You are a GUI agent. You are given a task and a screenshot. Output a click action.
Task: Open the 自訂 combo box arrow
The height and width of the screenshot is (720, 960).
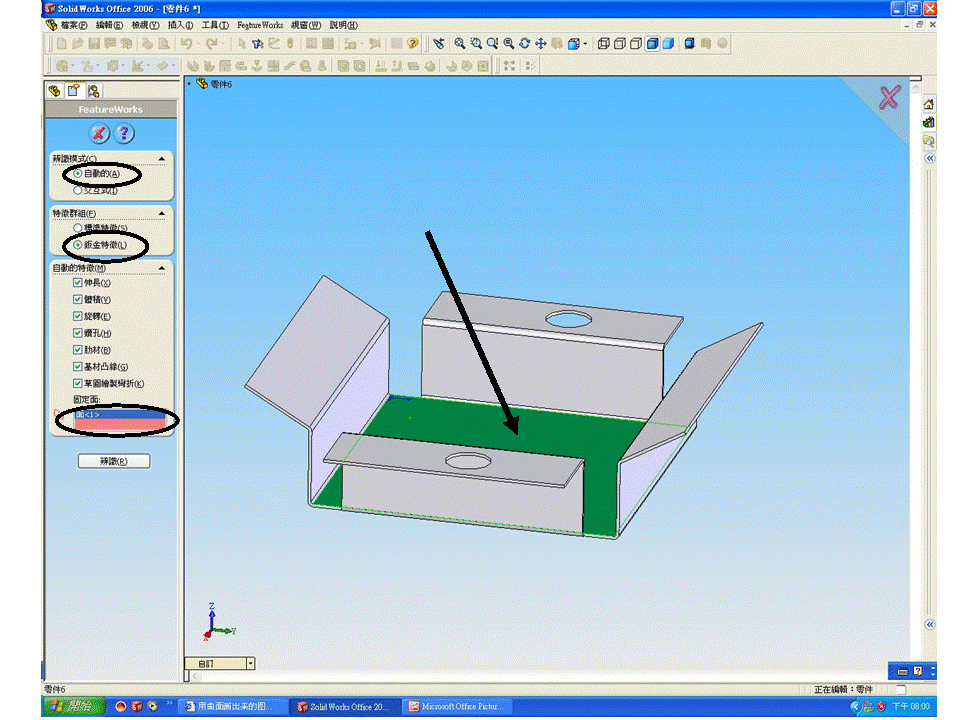tap(250, 664)
